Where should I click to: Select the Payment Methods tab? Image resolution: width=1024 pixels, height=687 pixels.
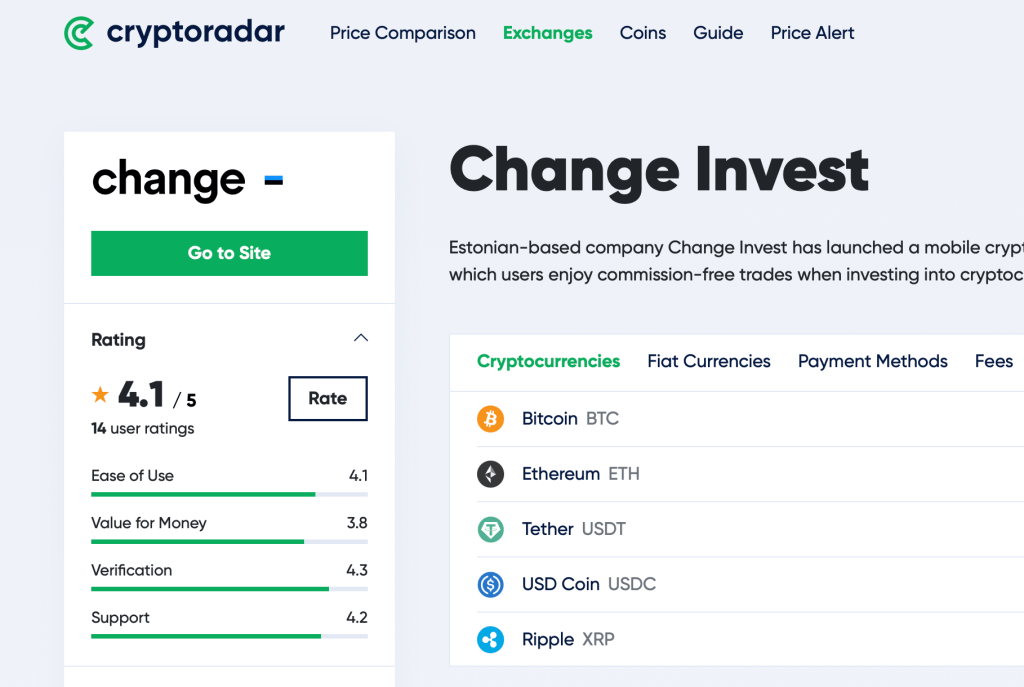pos(872,361)
